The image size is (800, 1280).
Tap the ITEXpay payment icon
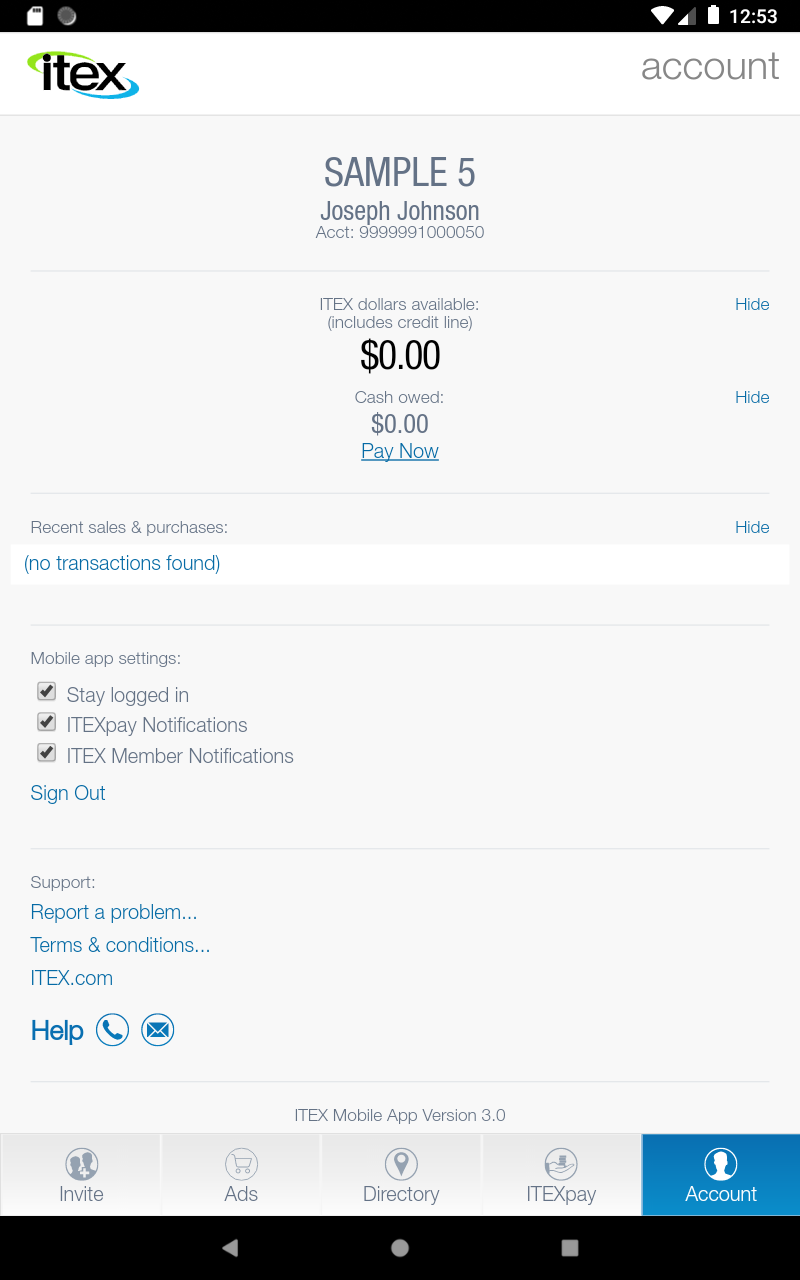click(561, 1163)
